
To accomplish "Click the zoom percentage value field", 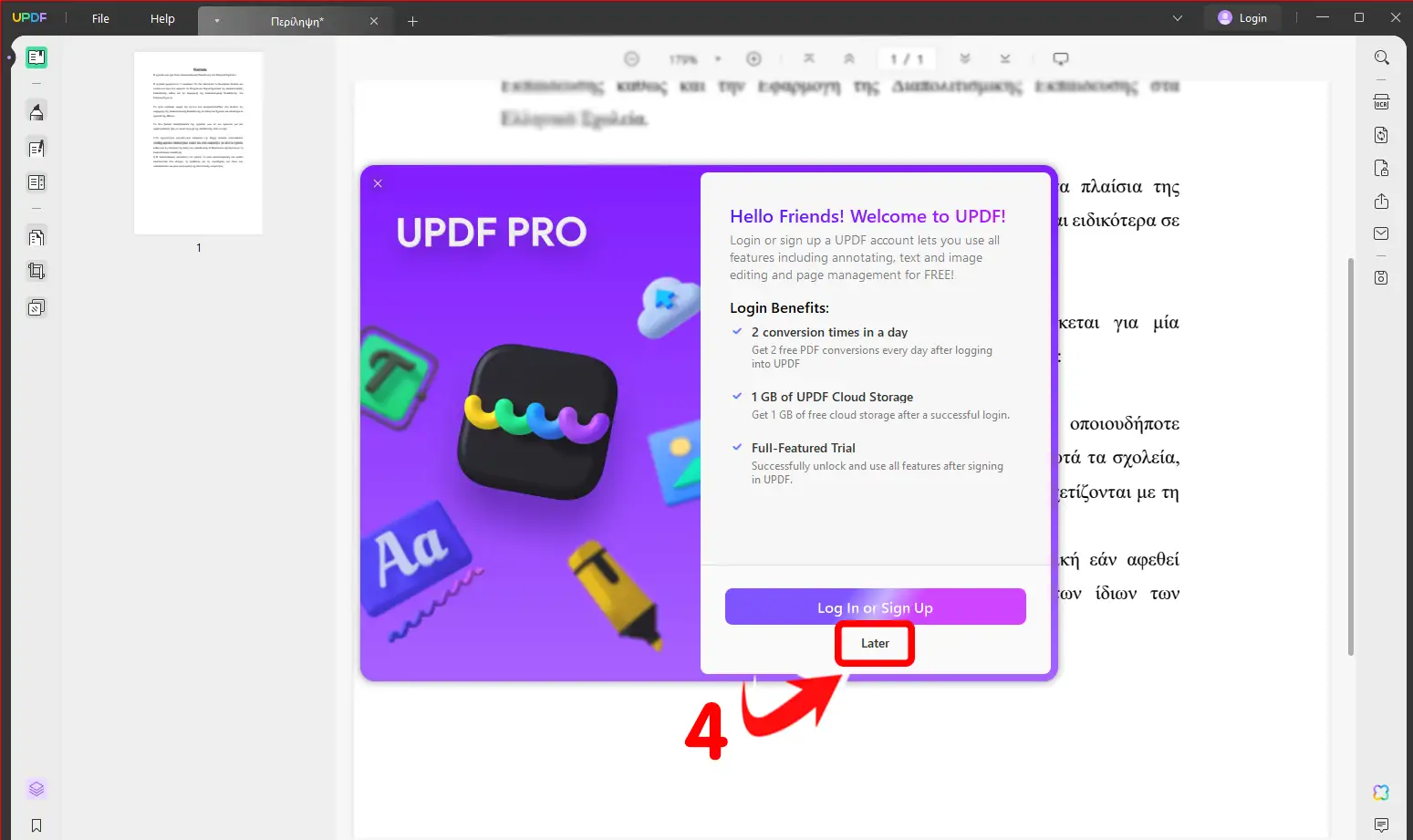I will pyautogui.click(x=683, y=58).
